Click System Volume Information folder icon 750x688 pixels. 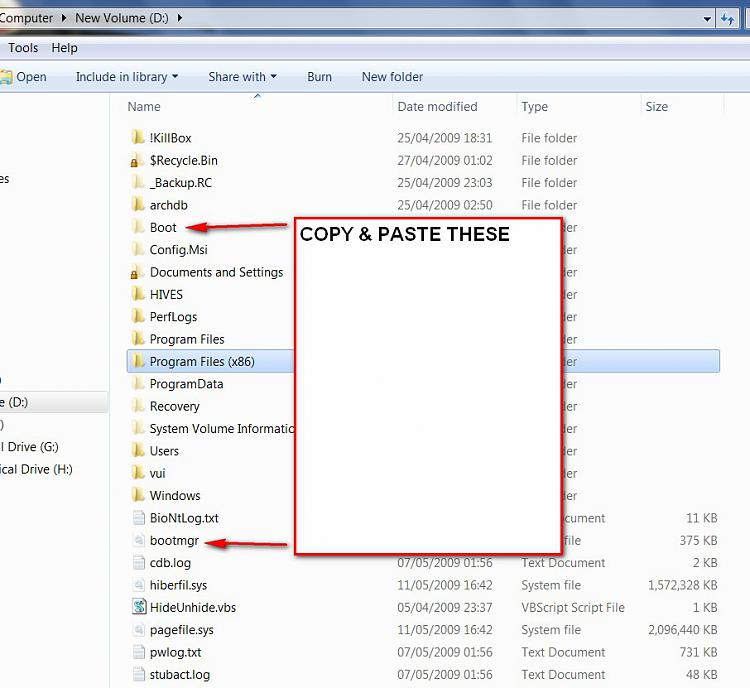coord(138,429)
